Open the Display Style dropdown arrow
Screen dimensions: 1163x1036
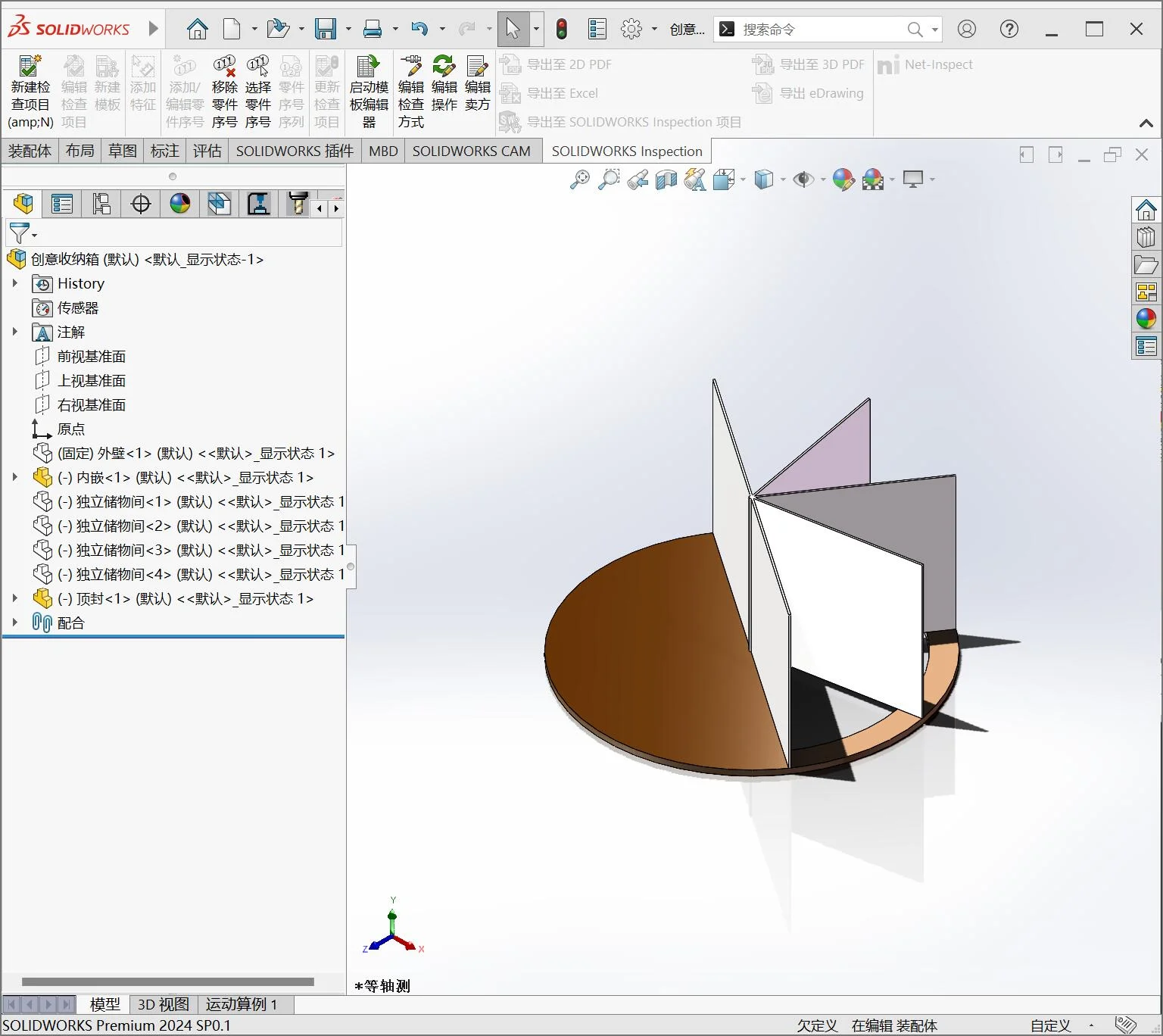(783, 179)
